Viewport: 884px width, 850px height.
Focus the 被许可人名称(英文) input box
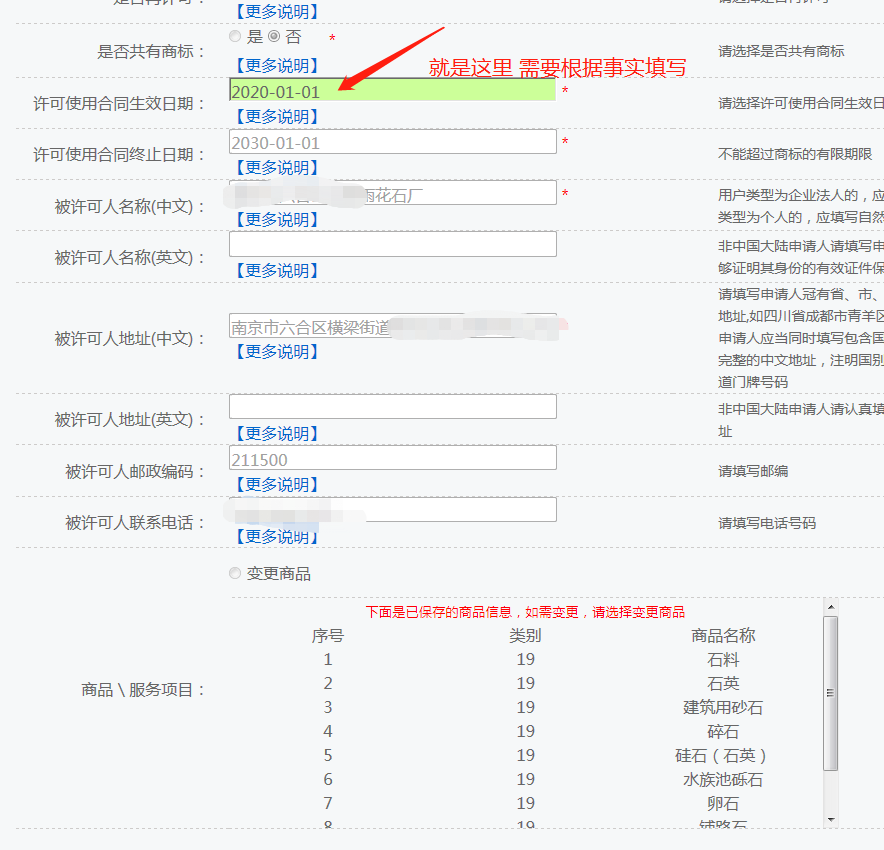click(x=392, y=244)
